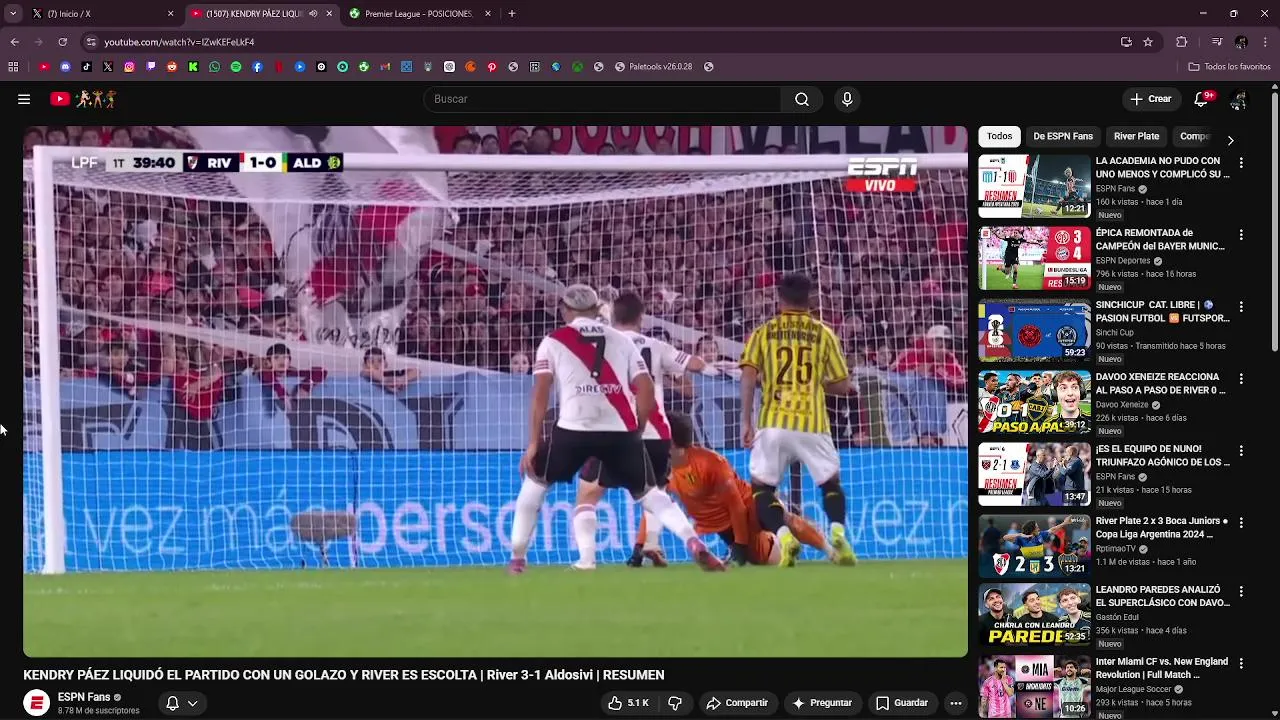Image resolution: width=1280 pixels, height=720 pixels.
Task: Open the Discord bookmark icon
Action: [x=65, y=67]
